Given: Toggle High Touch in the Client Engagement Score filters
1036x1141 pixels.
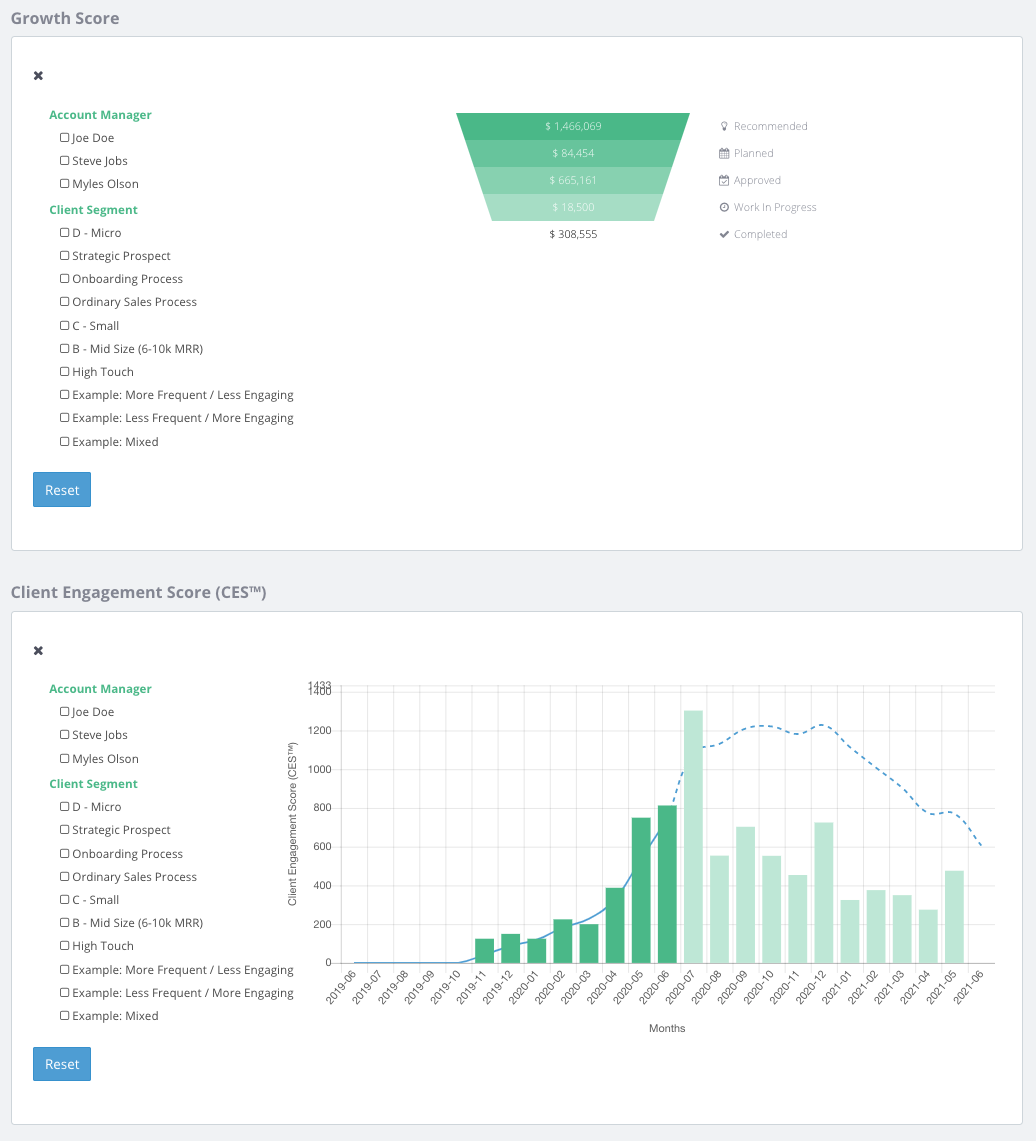Looking at the screenshot, I should point(65,946).
